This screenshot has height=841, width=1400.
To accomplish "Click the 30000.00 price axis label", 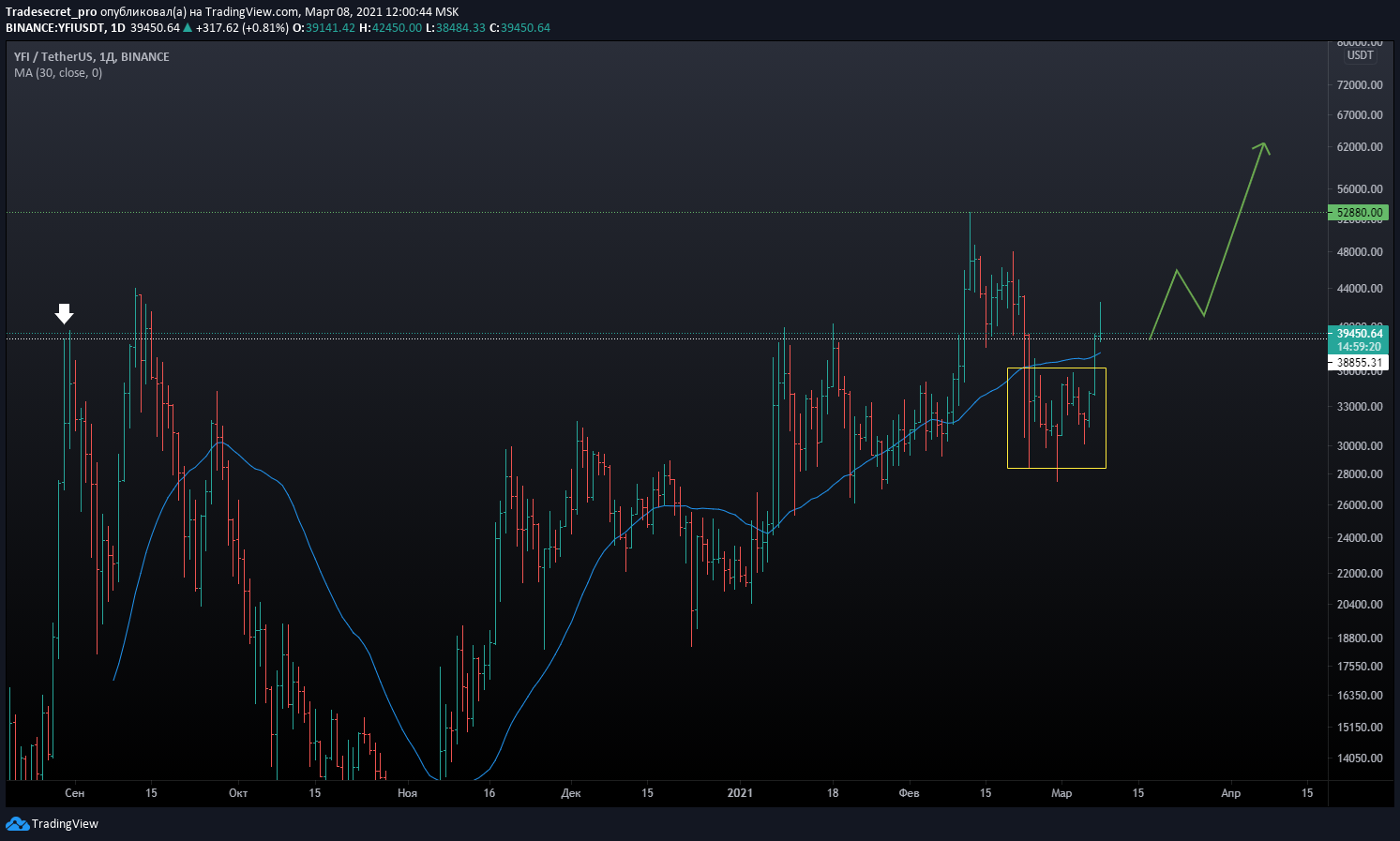I will tap(1360, 446).
